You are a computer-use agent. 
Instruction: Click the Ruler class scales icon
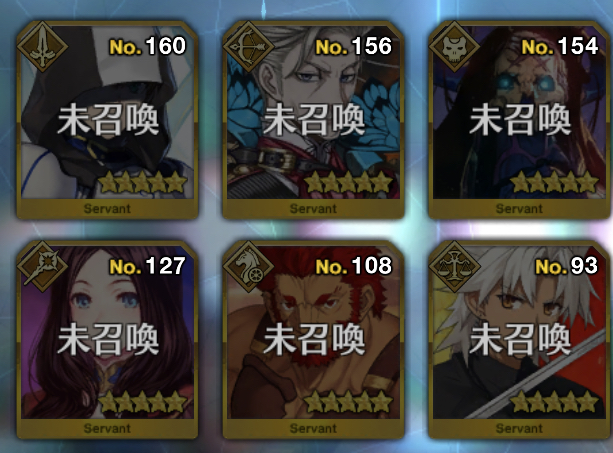click(454, 267)
